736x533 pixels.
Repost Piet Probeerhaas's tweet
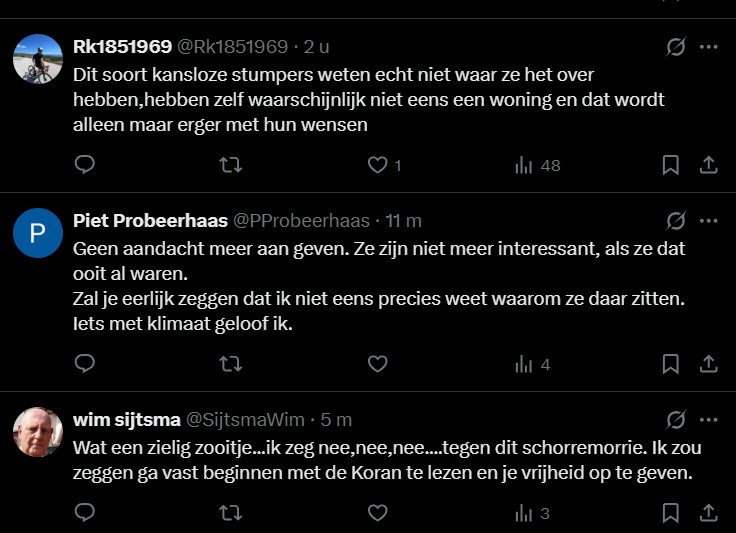coord(230,364)
